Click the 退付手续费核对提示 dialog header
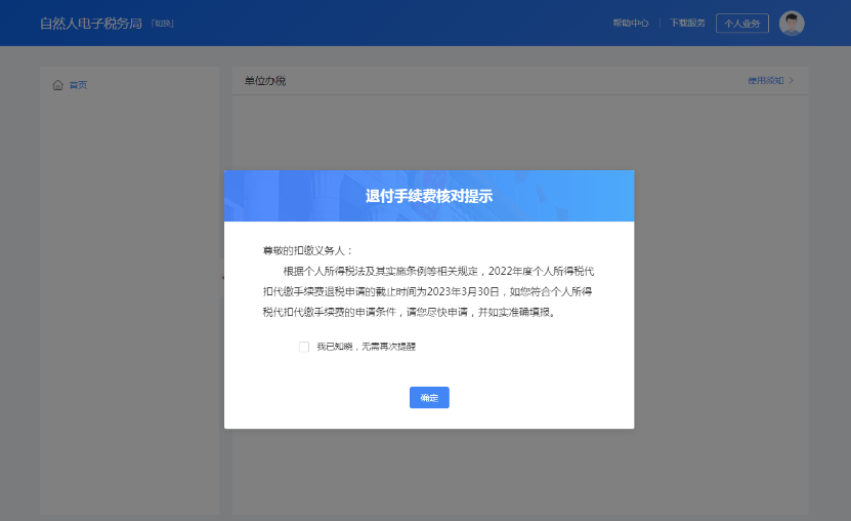The height and width of the screenshot is (521, 851). tap(429, 196)
